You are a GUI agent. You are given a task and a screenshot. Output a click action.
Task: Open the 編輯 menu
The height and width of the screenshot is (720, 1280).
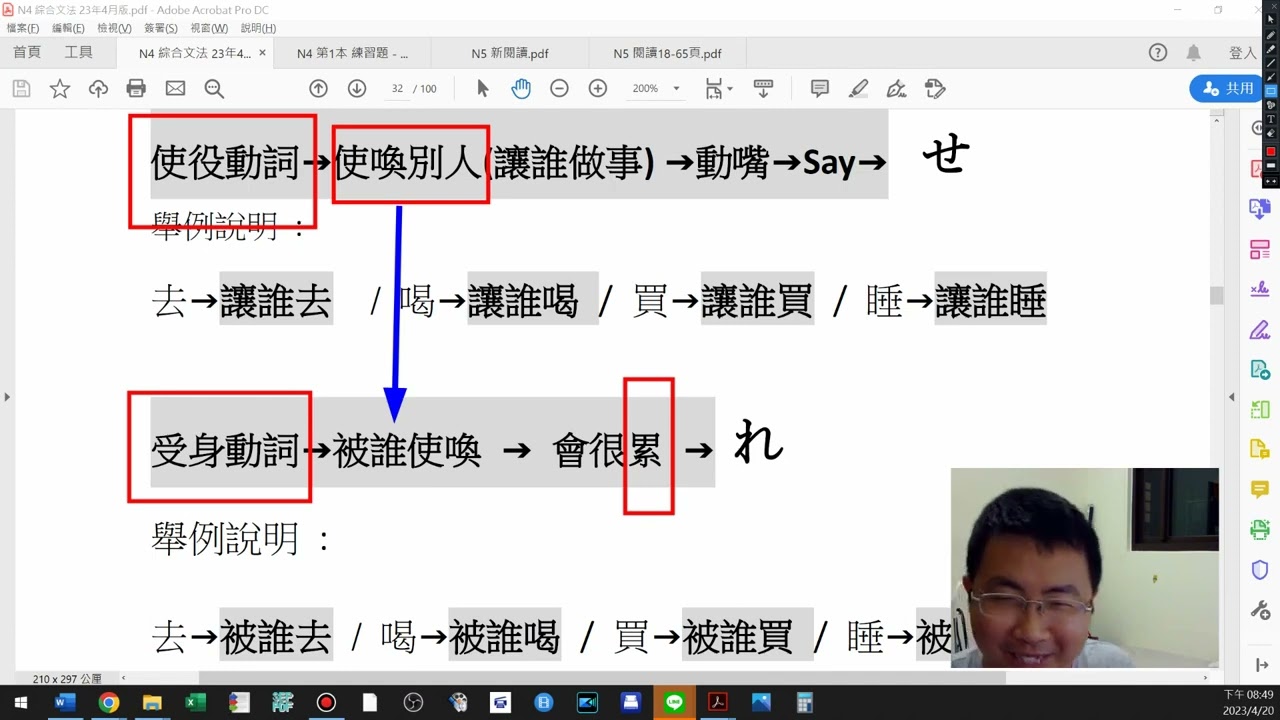pos(68,28)
